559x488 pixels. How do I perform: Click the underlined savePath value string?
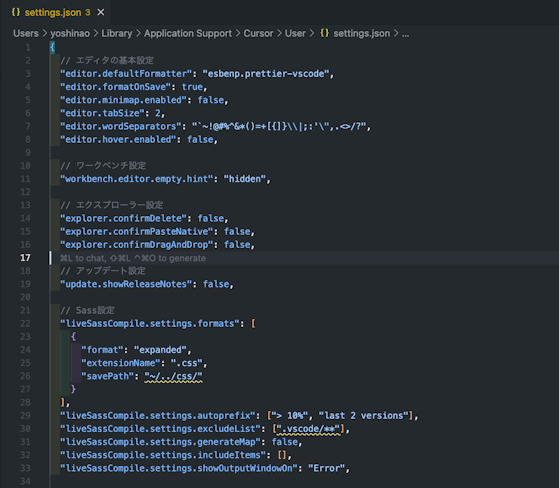(x=173, y=376)
